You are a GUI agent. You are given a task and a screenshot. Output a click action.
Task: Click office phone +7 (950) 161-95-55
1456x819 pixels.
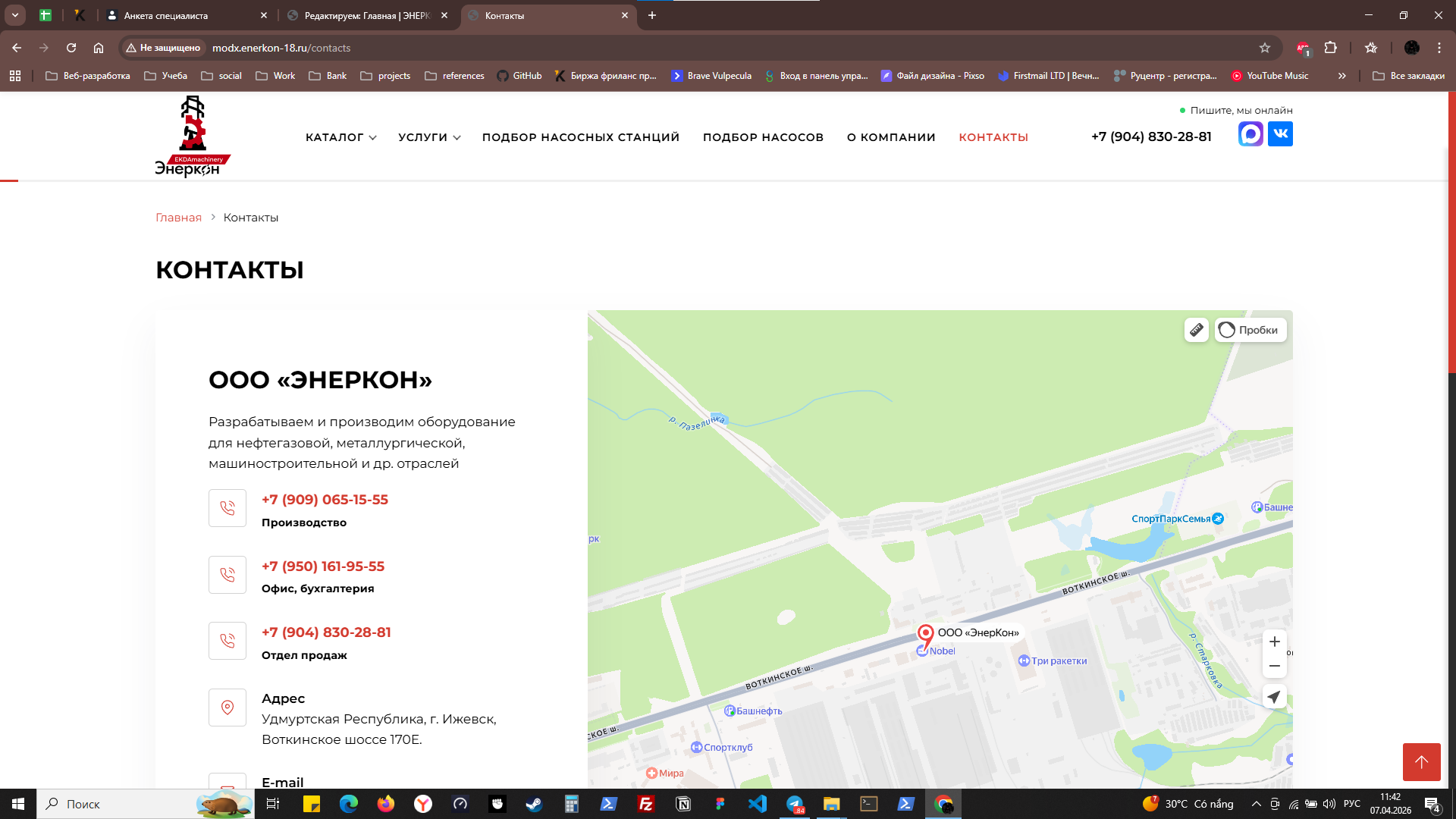pos(323,566)
